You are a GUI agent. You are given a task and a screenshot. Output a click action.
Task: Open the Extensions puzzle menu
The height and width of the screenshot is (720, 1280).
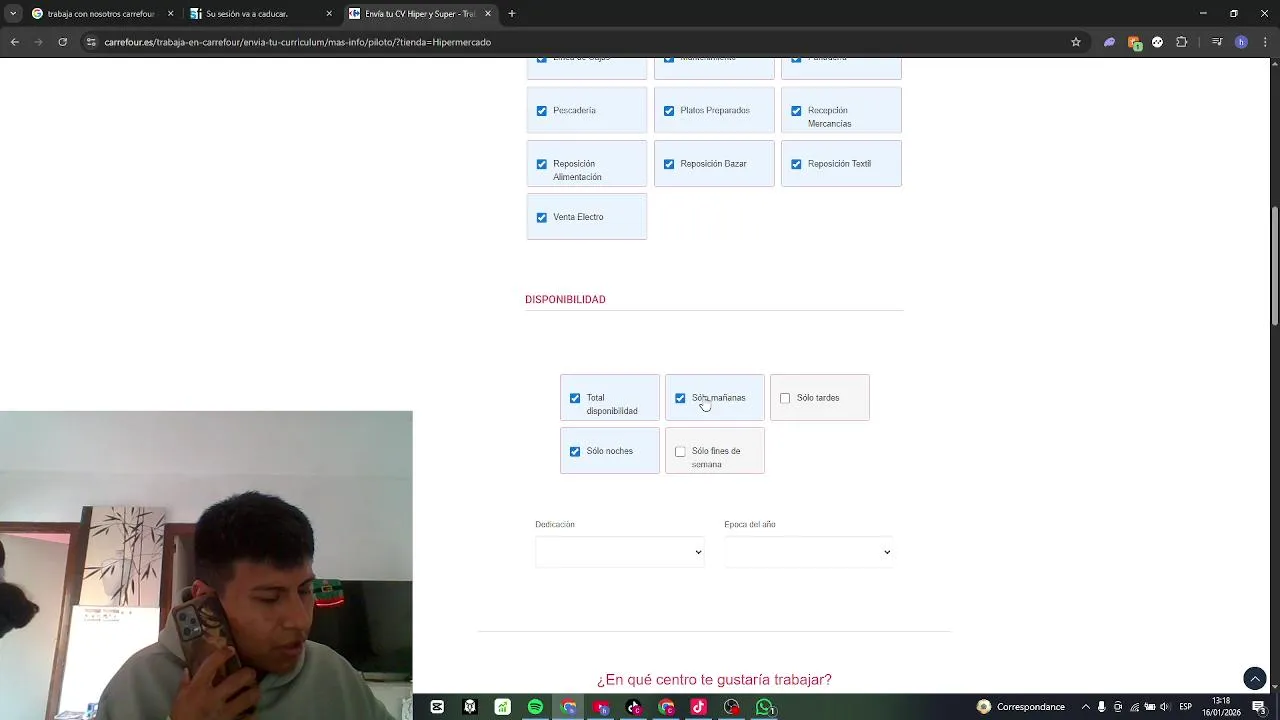(1181, 42)
